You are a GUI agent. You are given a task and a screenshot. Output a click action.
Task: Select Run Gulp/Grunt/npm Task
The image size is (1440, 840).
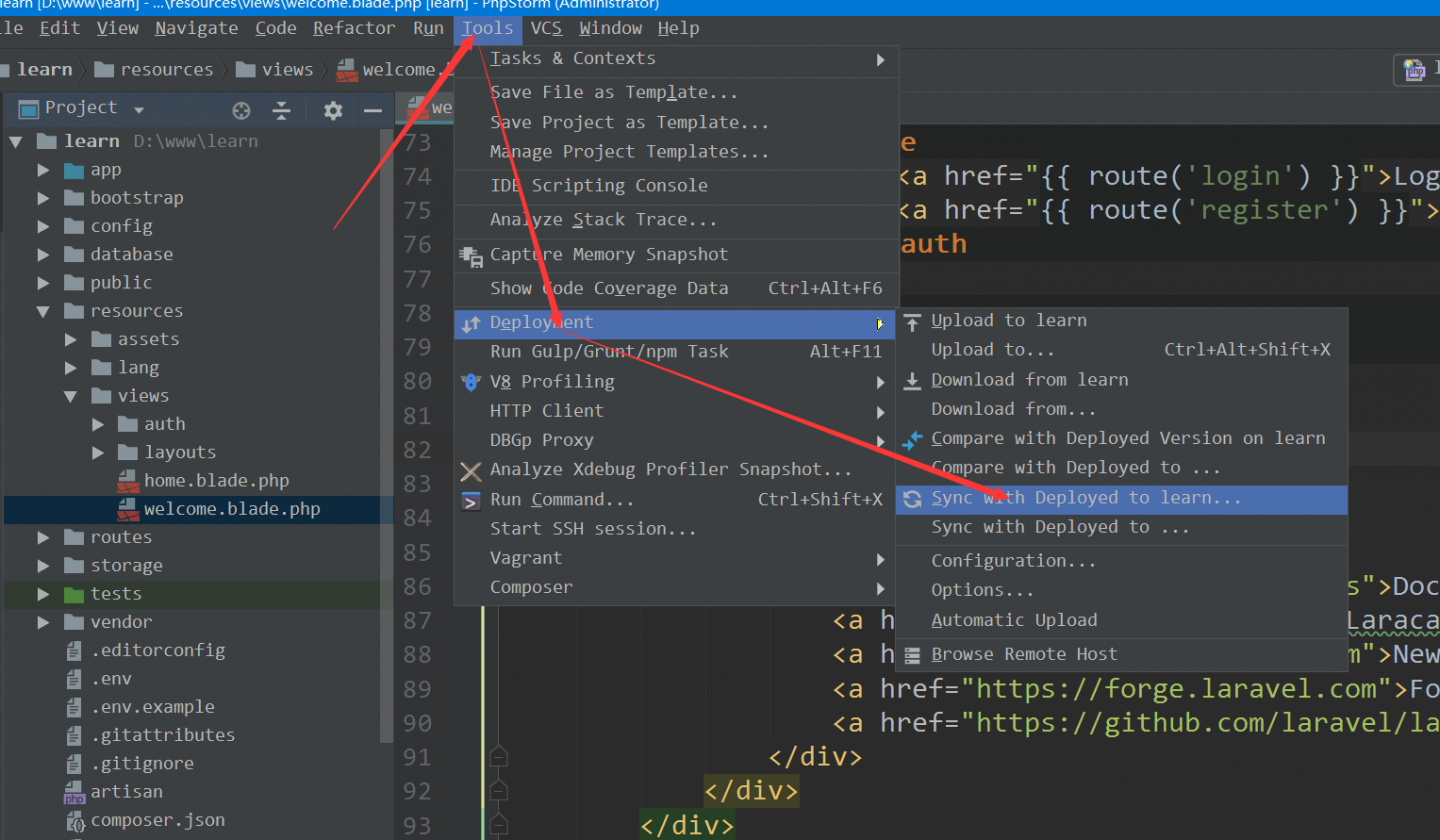(677, 352)
